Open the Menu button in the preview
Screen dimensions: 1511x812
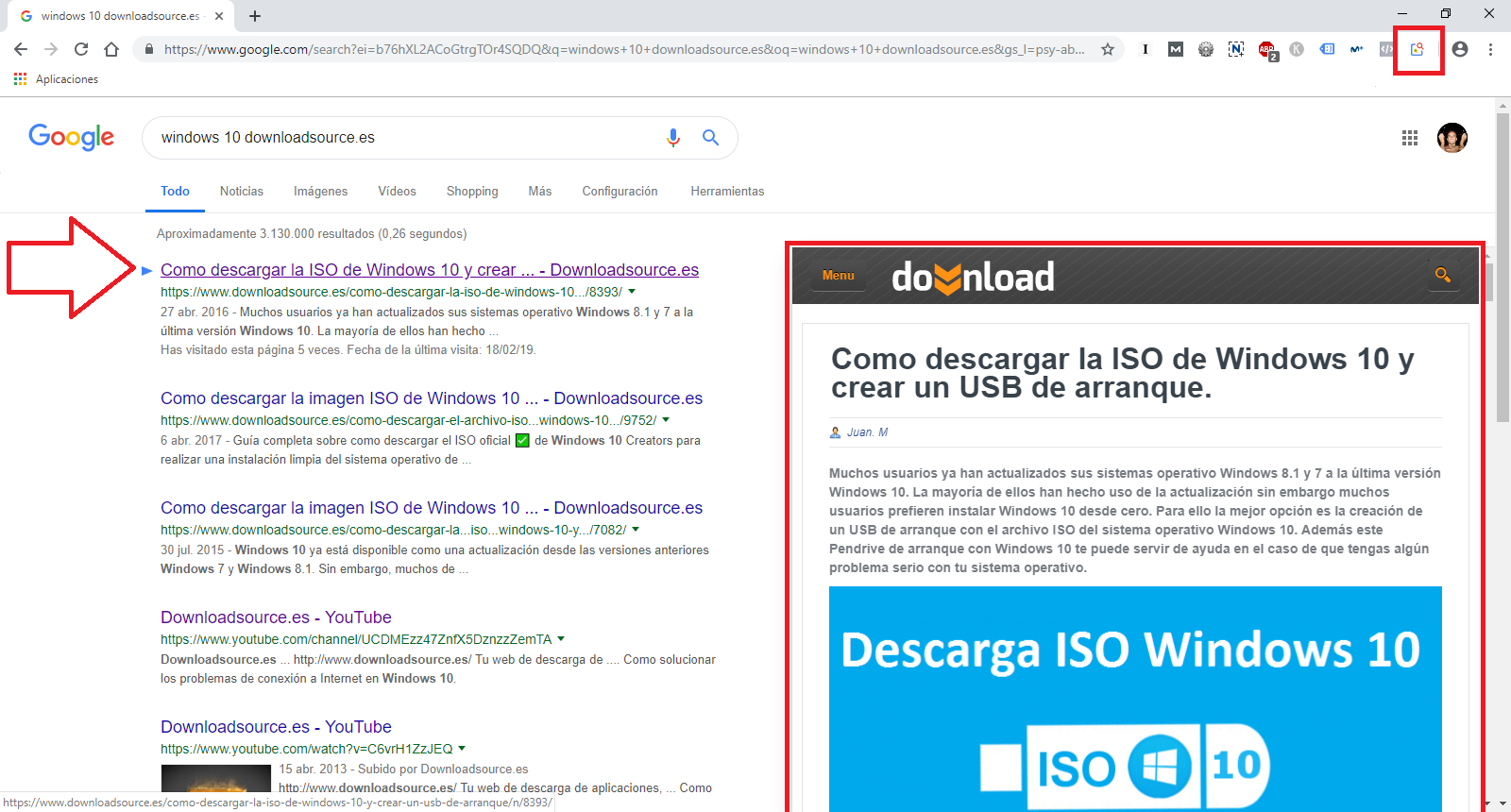click(839, 276)
